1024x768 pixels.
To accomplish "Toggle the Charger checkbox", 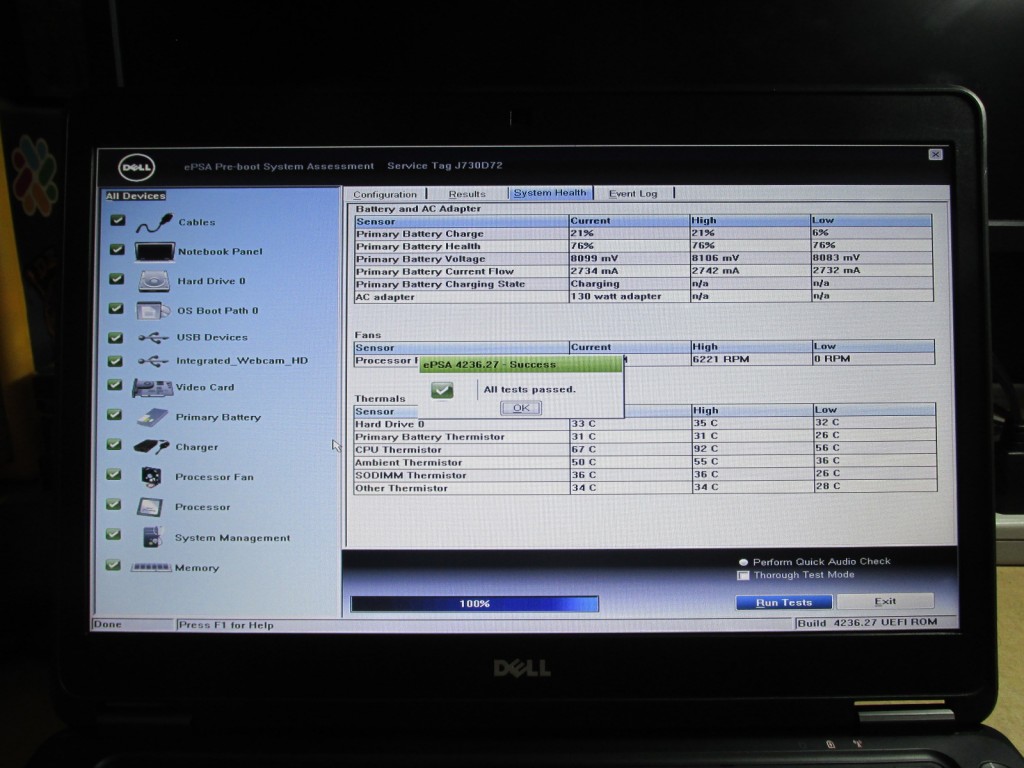I will pyautogui.click(x=114, y=444).
